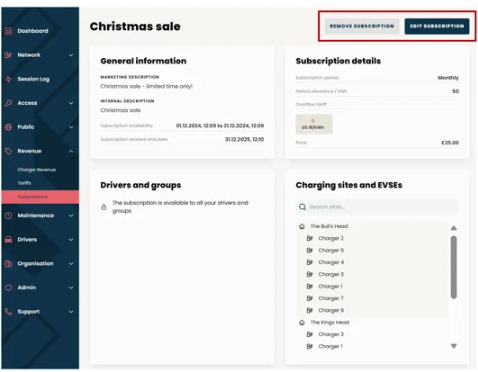
Task: Click the Remove Subscription button
Action: (x=362, y=26)
